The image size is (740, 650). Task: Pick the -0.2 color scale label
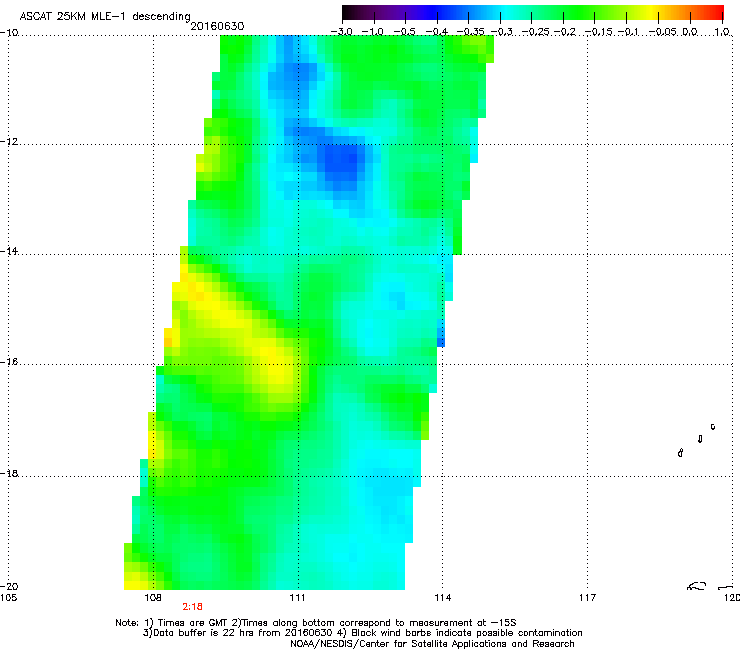pos(565,32)
